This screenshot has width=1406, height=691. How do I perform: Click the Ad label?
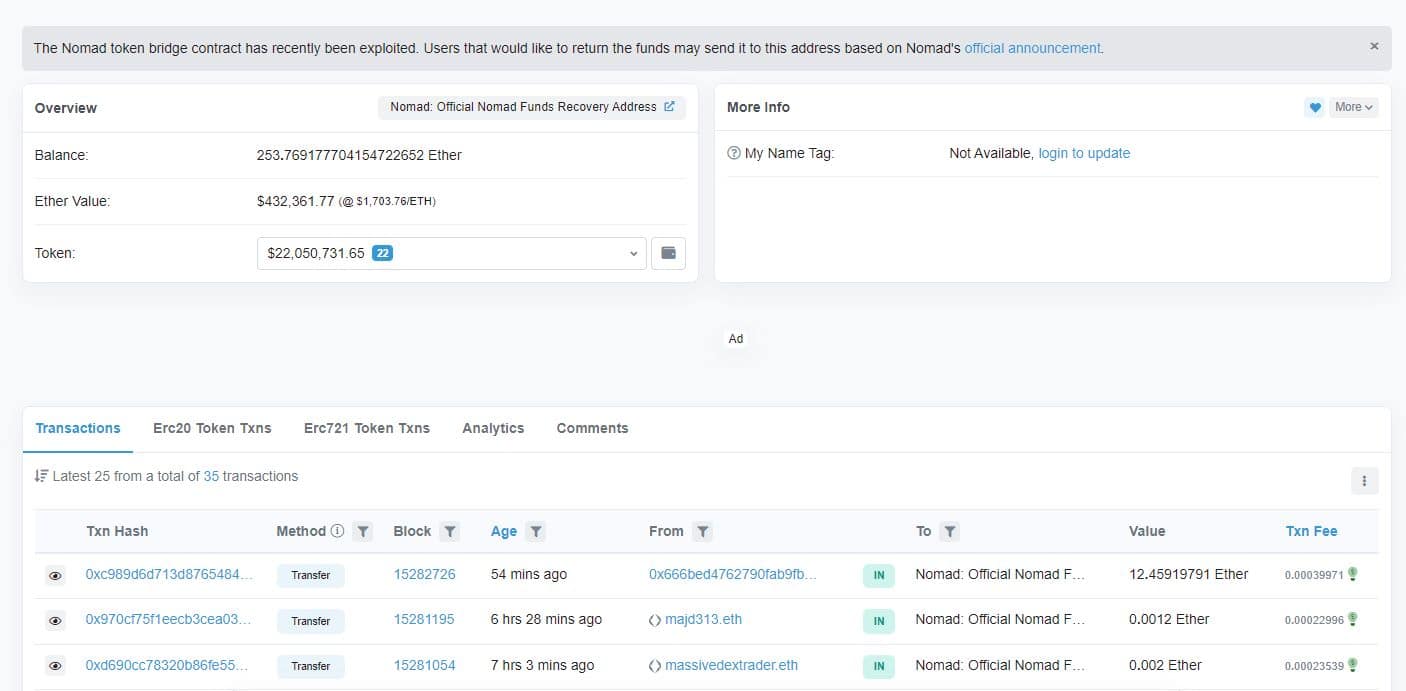736,339
